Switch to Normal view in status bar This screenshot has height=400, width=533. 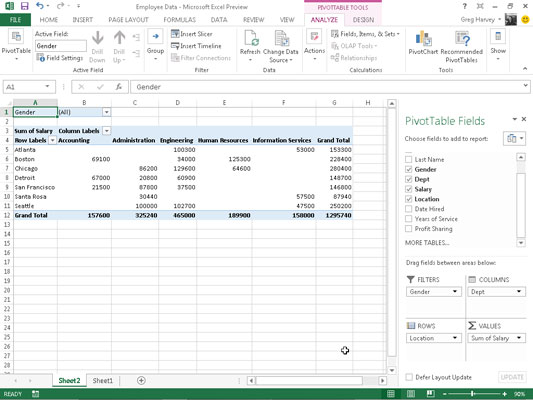(x=391, y=394)
